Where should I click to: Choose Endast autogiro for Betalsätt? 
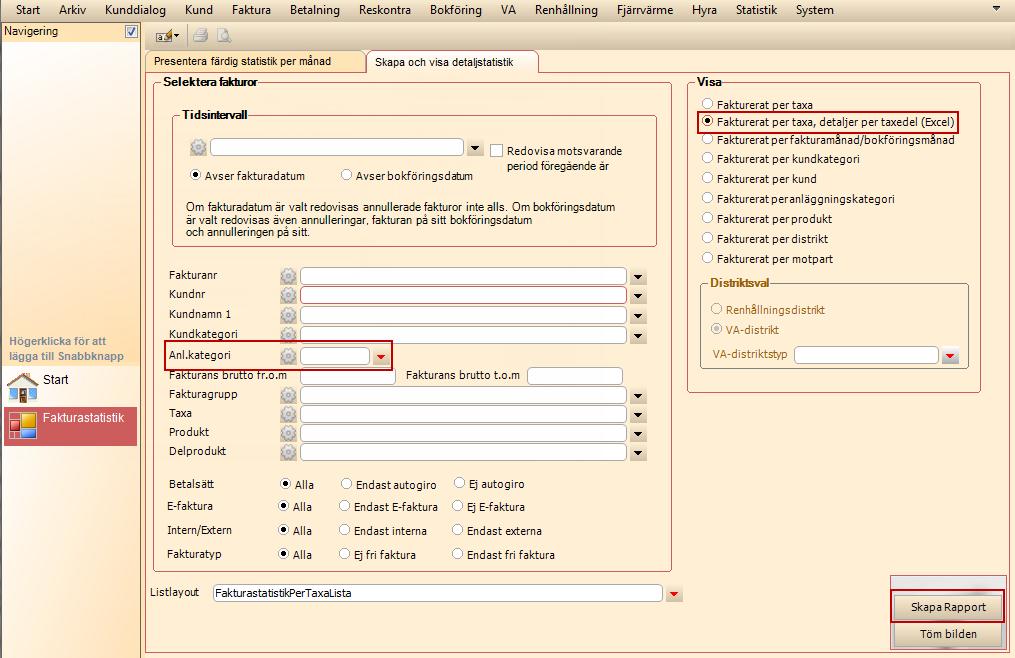tap(346, 484)
